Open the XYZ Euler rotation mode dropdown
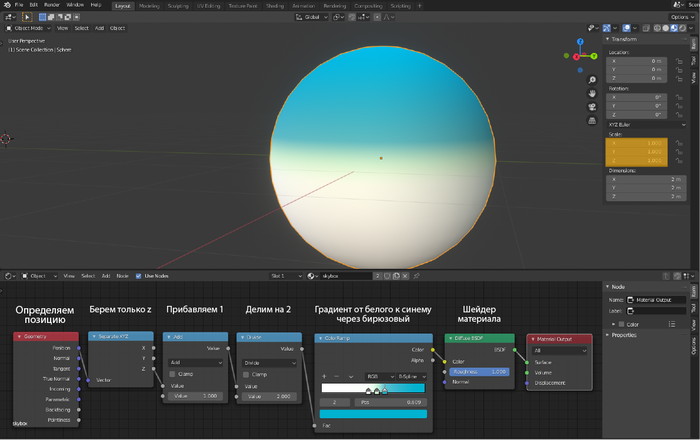The image size is (700, 440). click(646, 125)
